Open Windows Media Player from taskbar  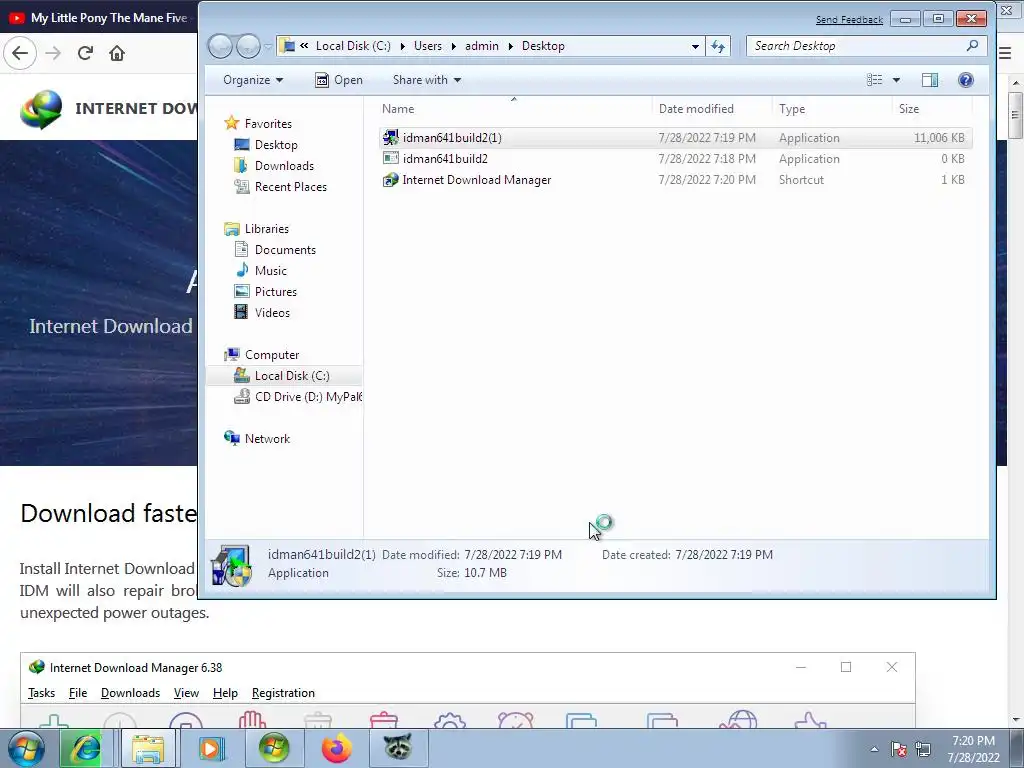[x=211, y=748]
